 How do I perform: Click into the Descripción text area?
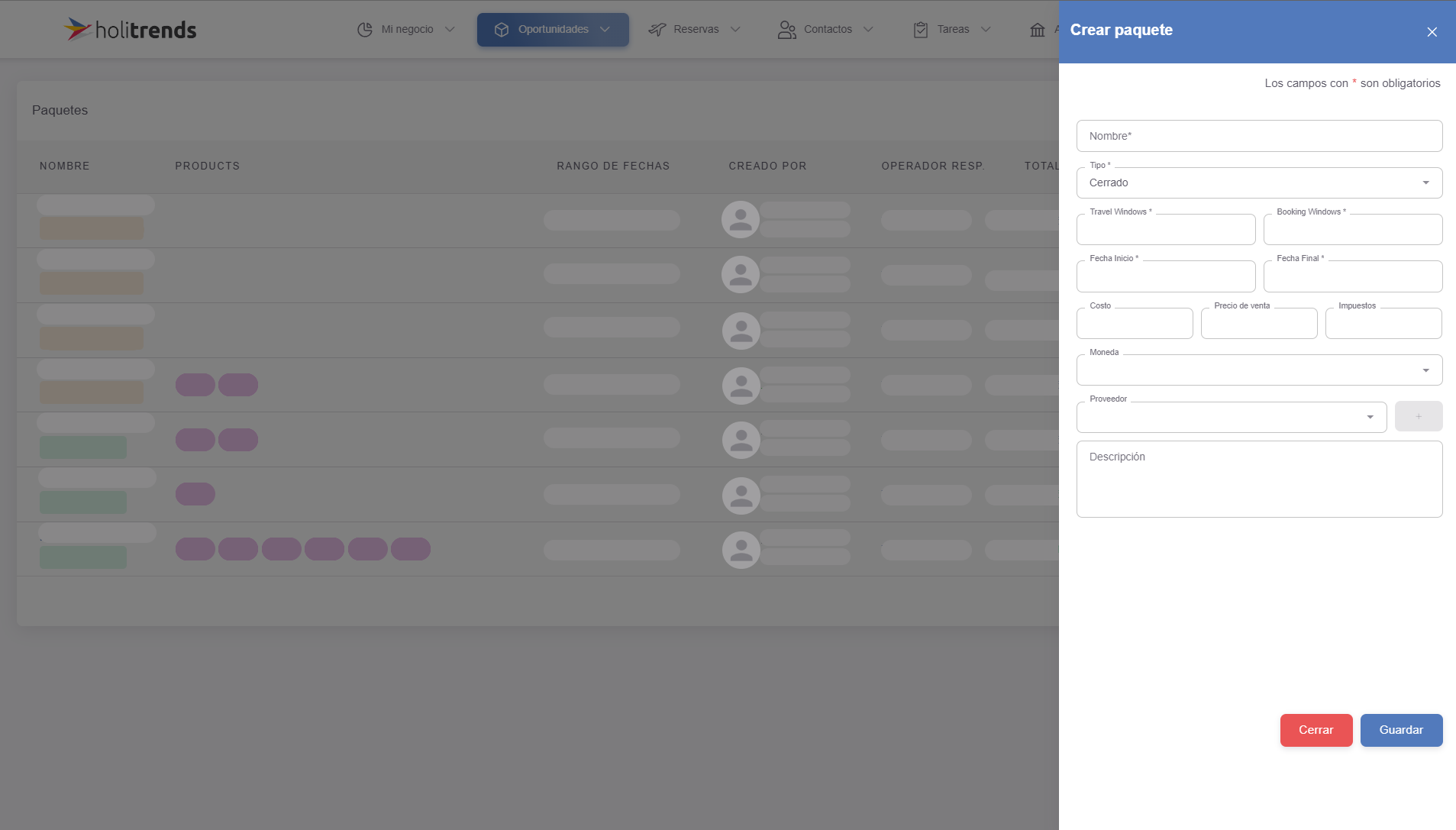(x=1259, y=479)
